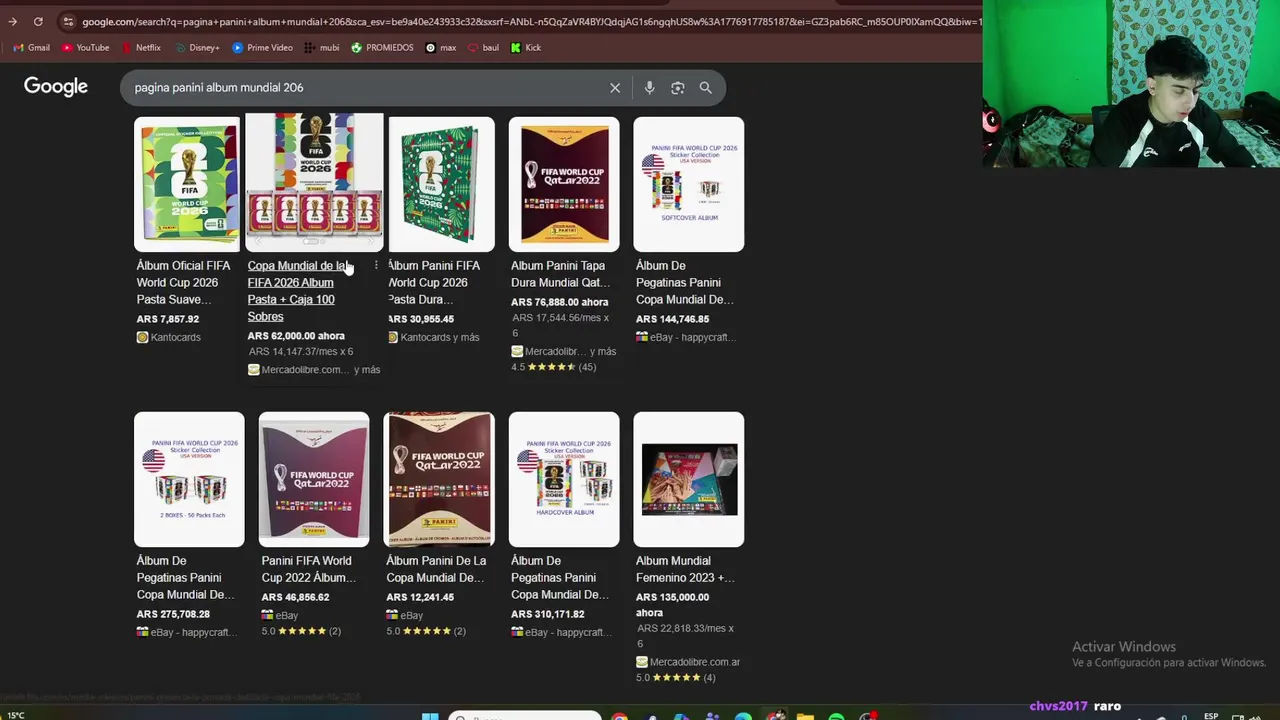Image resolution: width=1280 pixels, height=720 pixels.
Task: Open the Softcover Album USA version image
Action: point(689,184)
